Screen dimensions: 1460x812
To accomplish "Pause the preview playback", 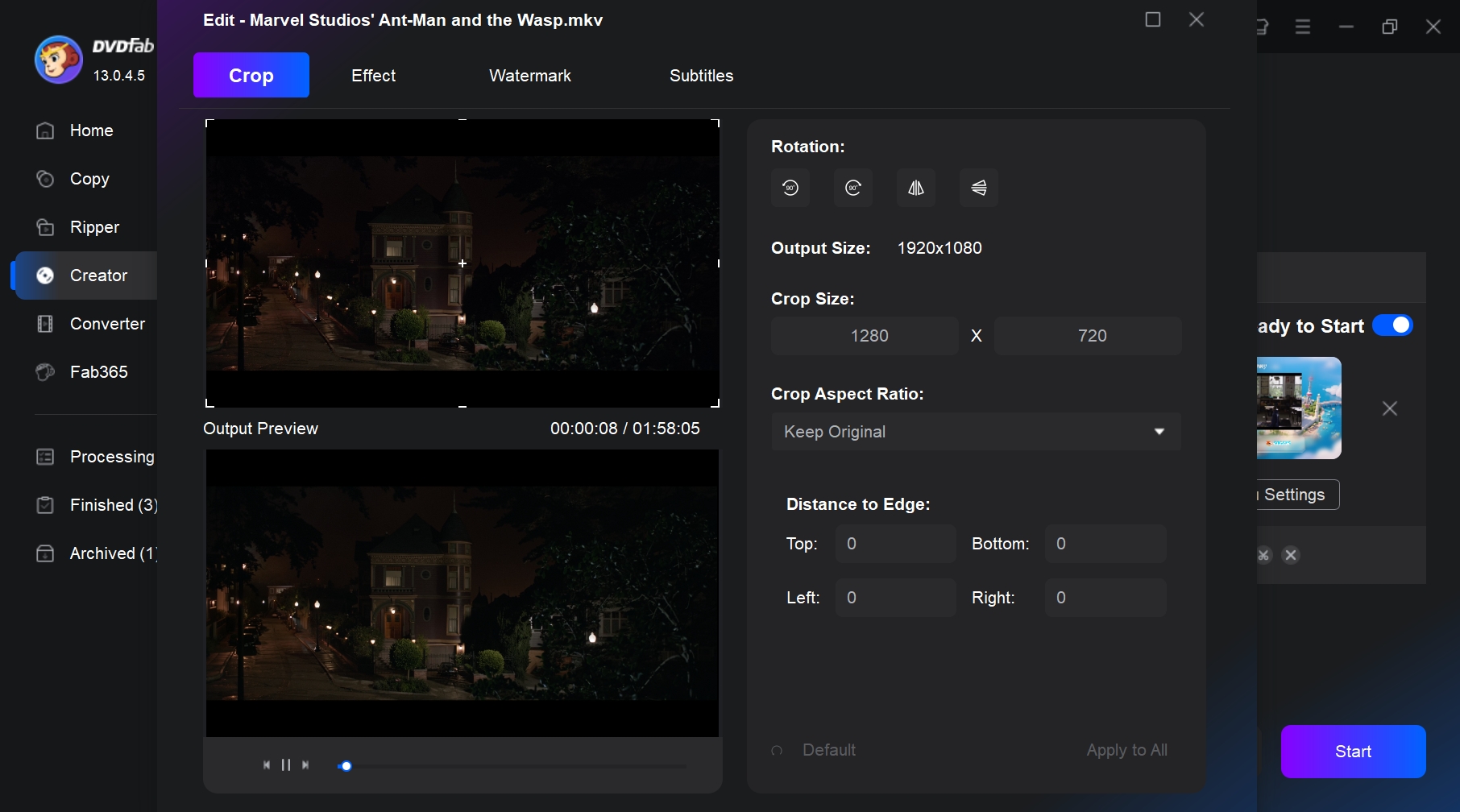I will (286, 764).
